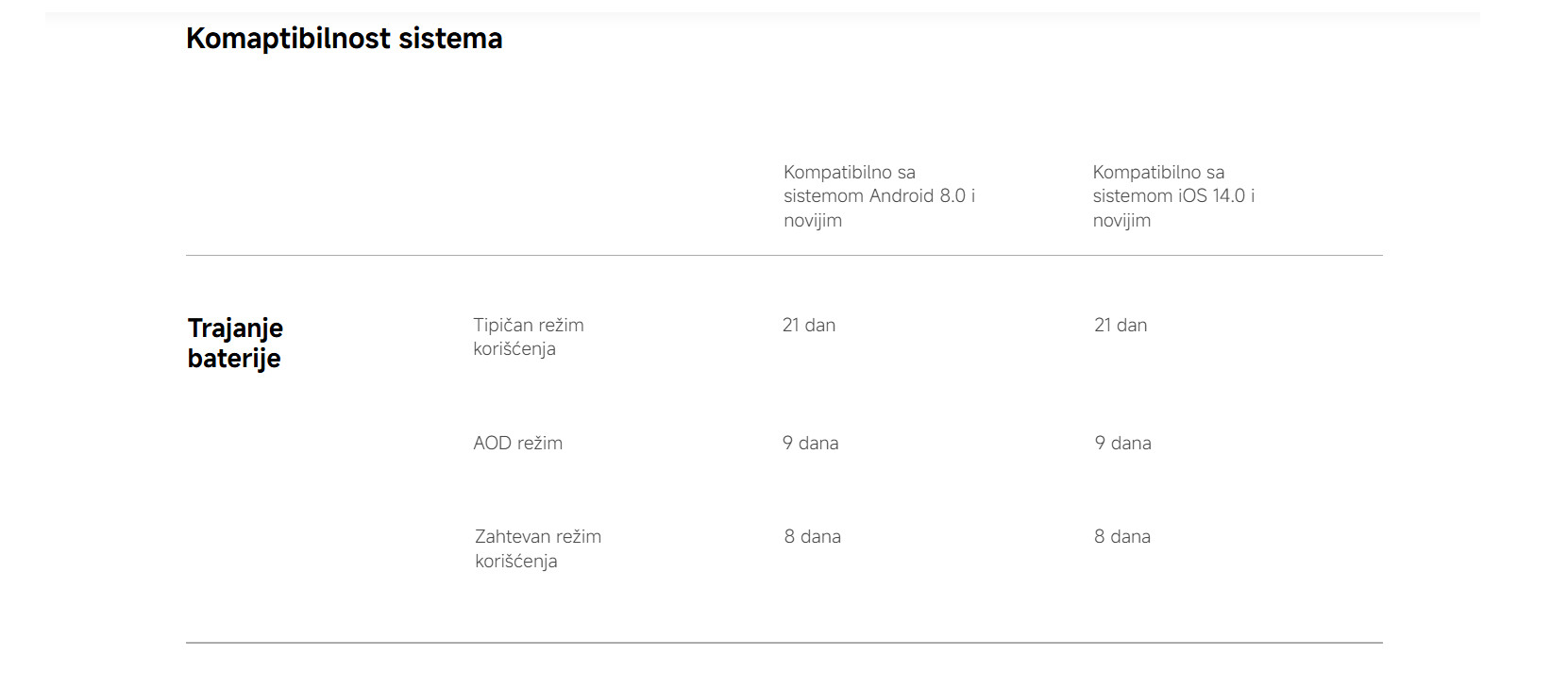Click the Tipičan režim korišćenja label
Viewport: 1568px width, 673px height.
tap(529, 337)
